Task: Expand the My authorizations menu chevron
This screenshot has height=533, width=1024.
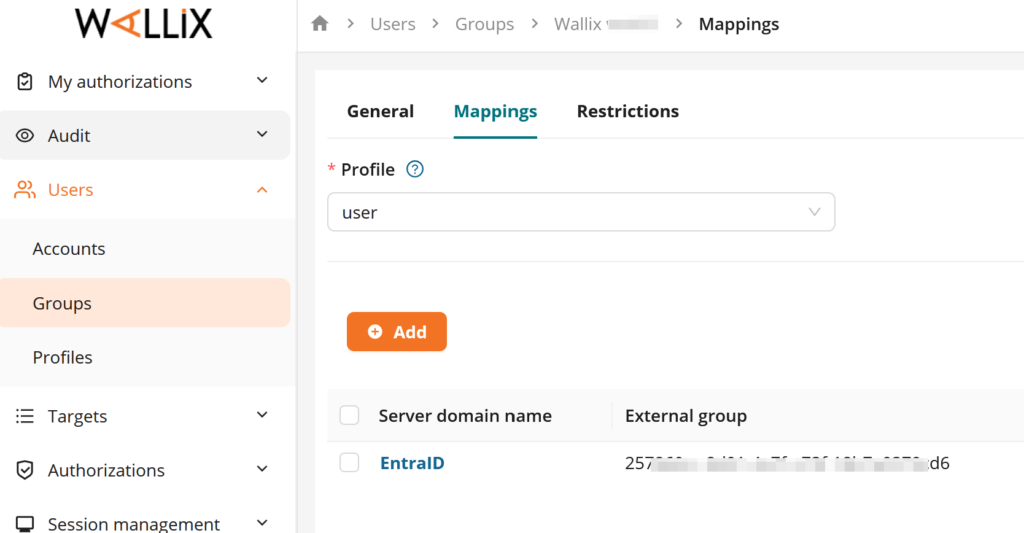Action: 262,81
